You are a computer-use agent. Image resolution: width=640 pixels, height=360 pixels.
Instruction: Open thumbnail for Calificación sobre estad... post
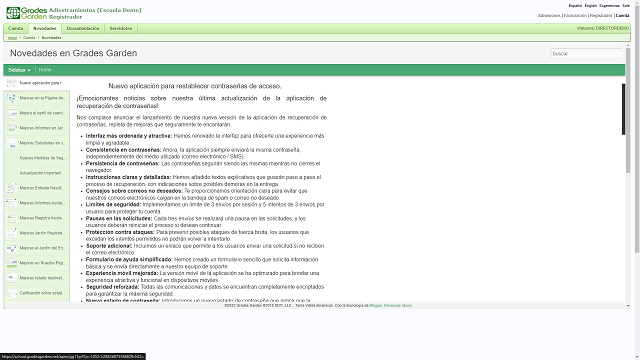click(x=11, y=293)
